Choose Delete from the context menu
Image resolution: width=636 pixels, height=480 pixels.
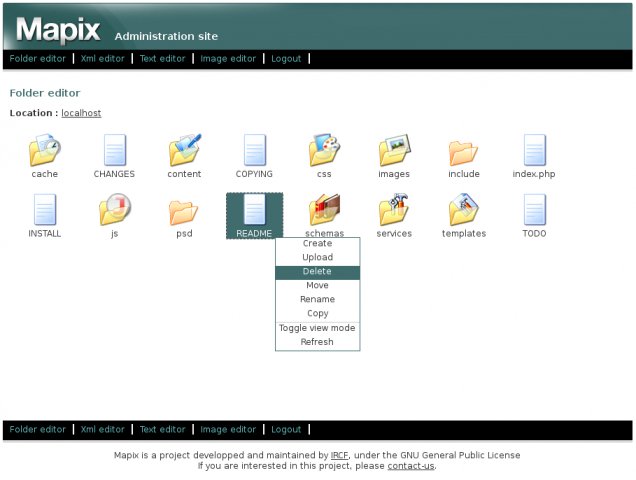[x=317, y=272]
